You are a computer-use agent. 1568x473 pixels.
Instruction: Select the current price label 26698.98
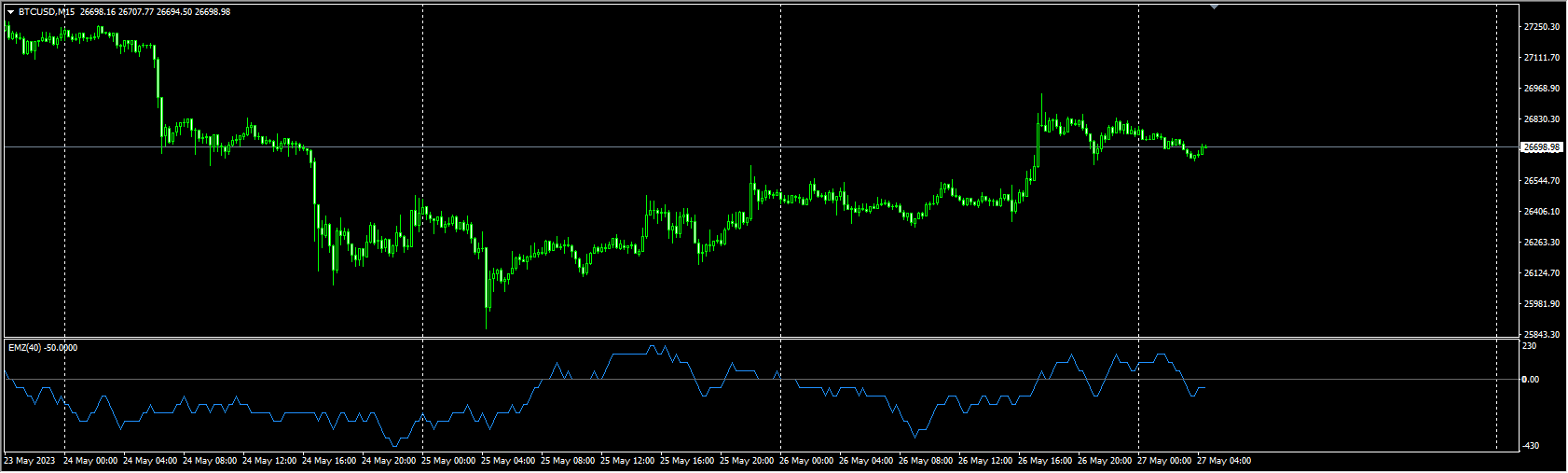1541,147
